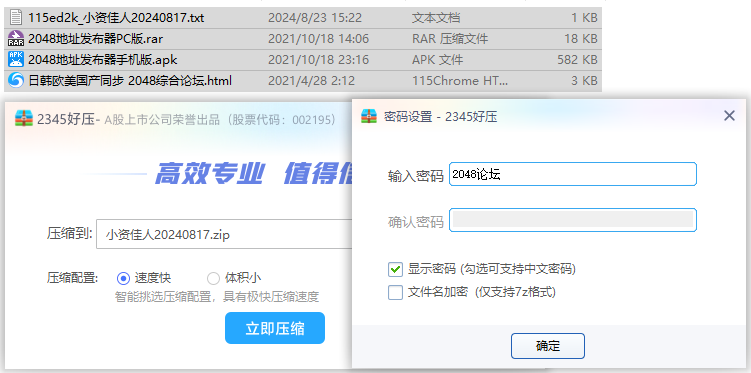Select the file 2048地址发布器PC版.rar
This screenshot has height=373, width=751.
click(303, 39)
